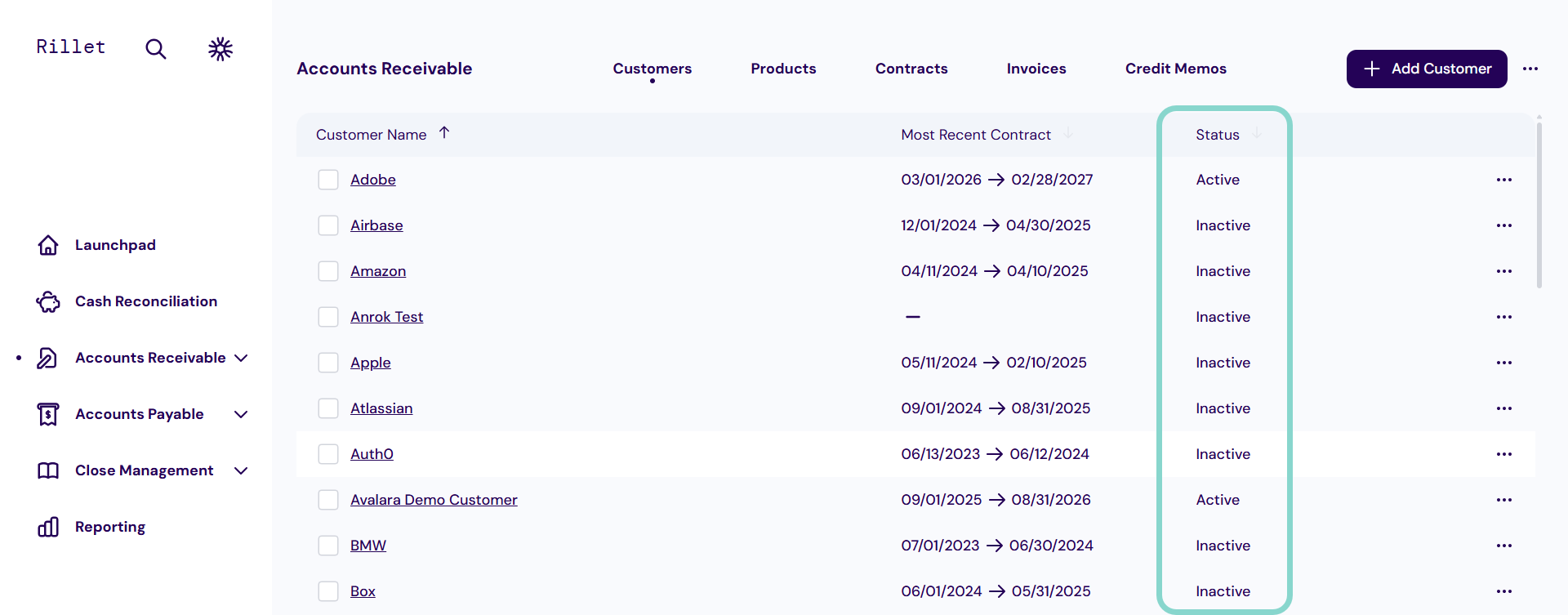Click the Add Customer button
The height and width of the screenshot is (615, 1568).
click(x=1426, y=69)
